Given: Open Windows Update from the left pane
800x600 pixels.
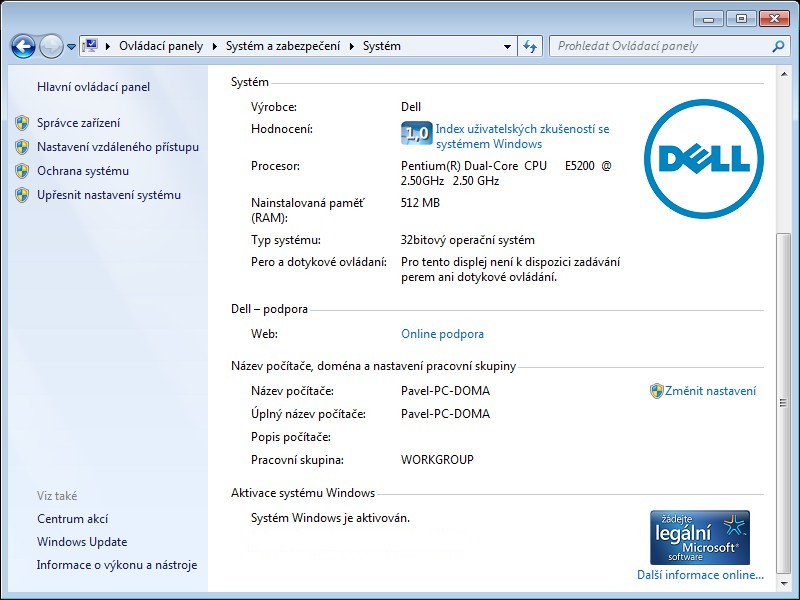Looking at the screenshot, I should 82,542.
